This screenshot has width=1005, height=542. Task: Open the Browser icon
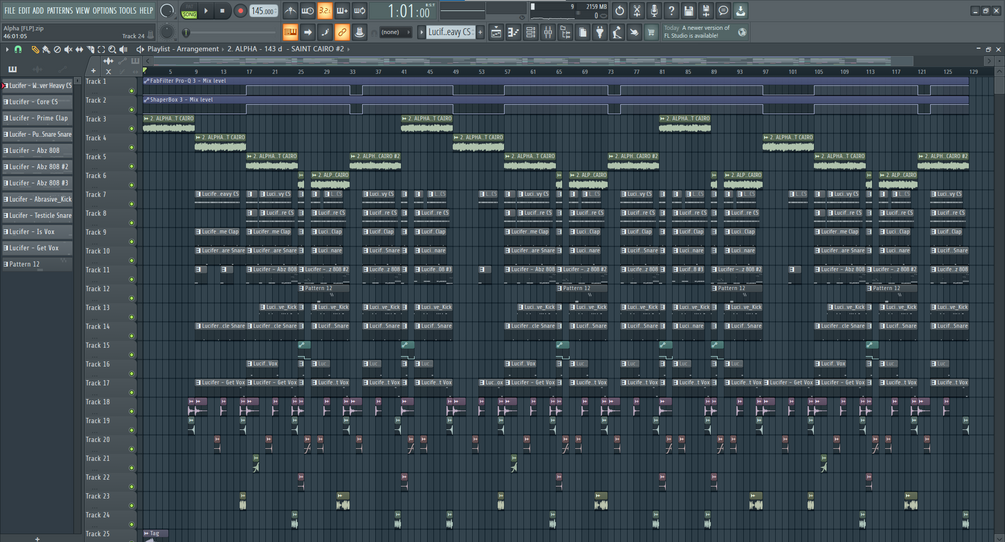click(565, 33)
